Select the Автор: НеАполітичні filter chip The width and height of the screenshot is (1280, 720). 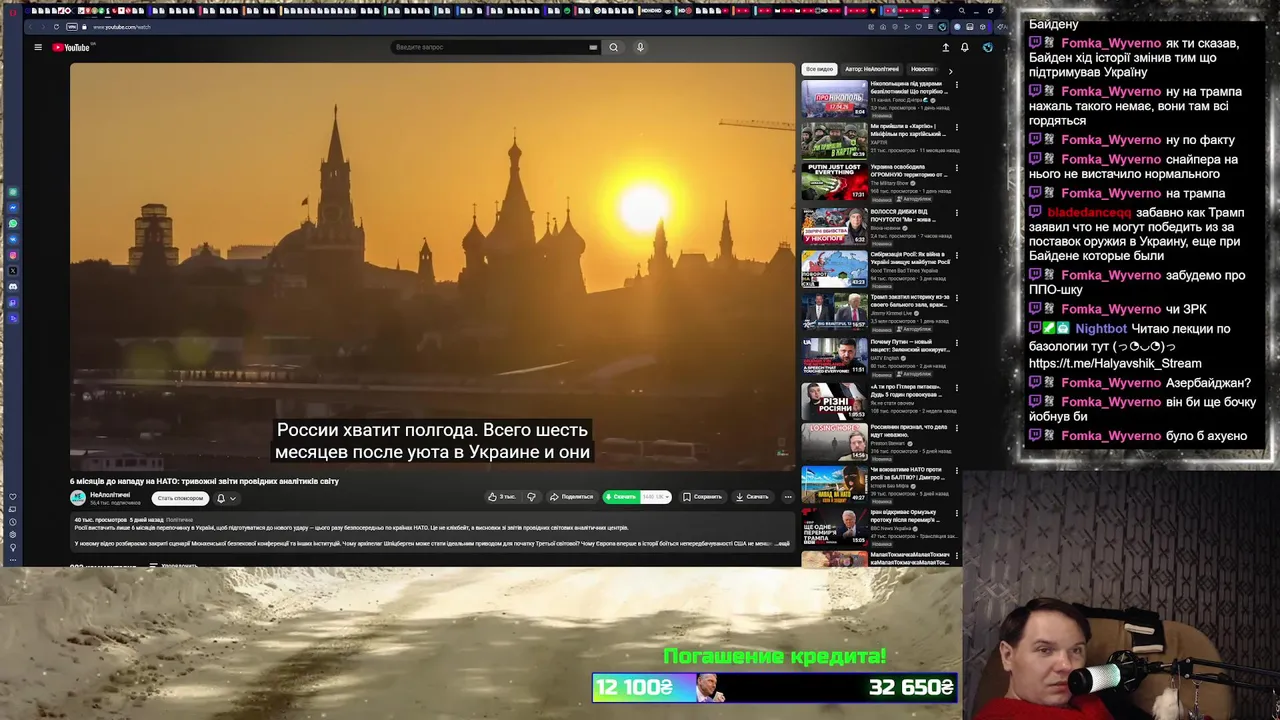click(x=872, y=69)
